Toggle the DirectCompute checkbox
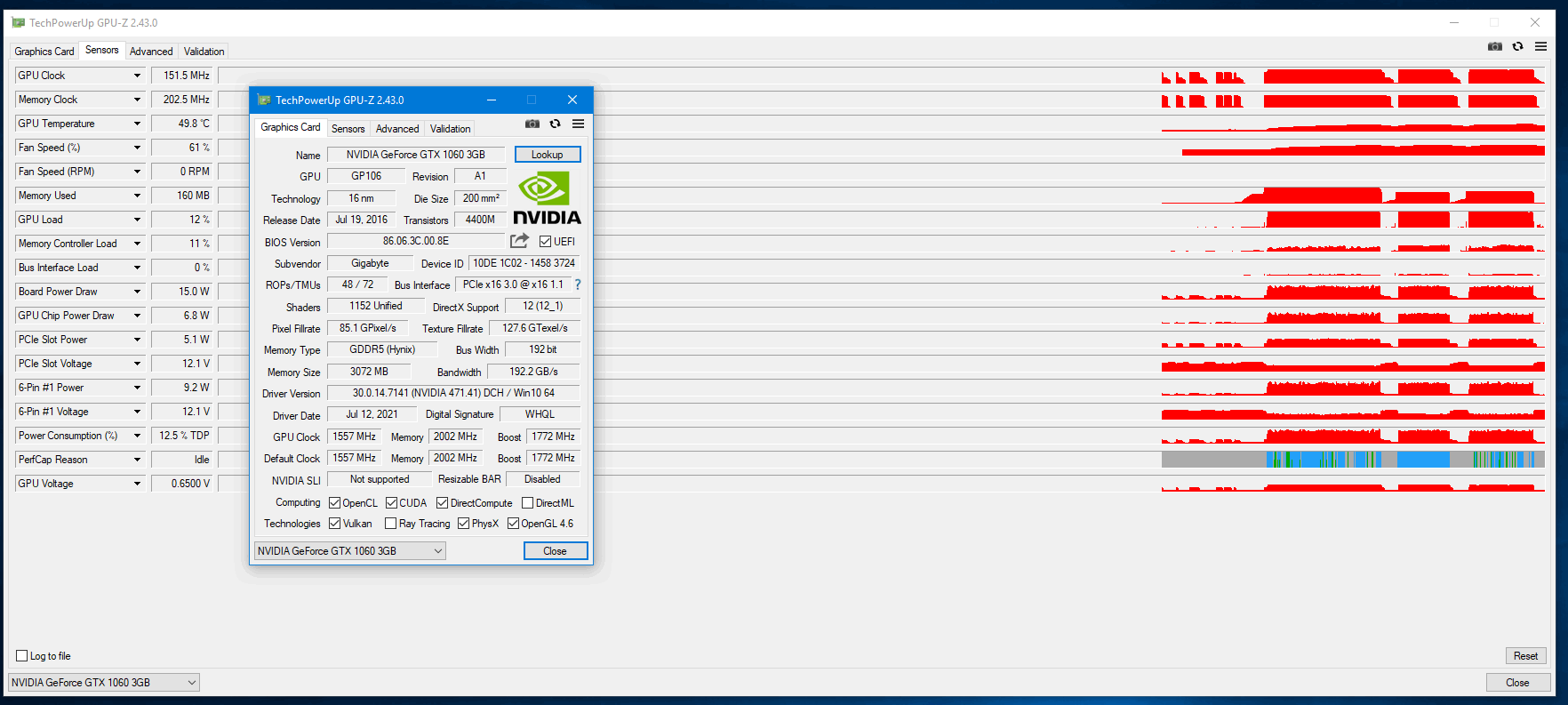Screen dimensions: 1568x705 tap(442, 502)
